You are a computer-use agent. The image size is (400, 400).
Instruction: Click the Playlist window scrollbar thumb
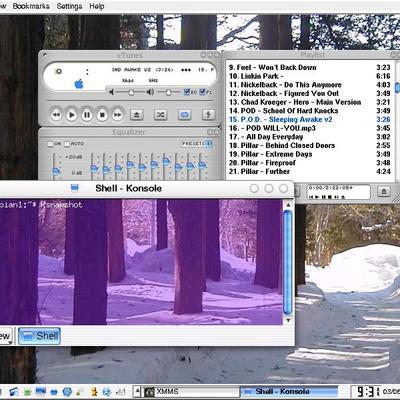pos(397,87)
